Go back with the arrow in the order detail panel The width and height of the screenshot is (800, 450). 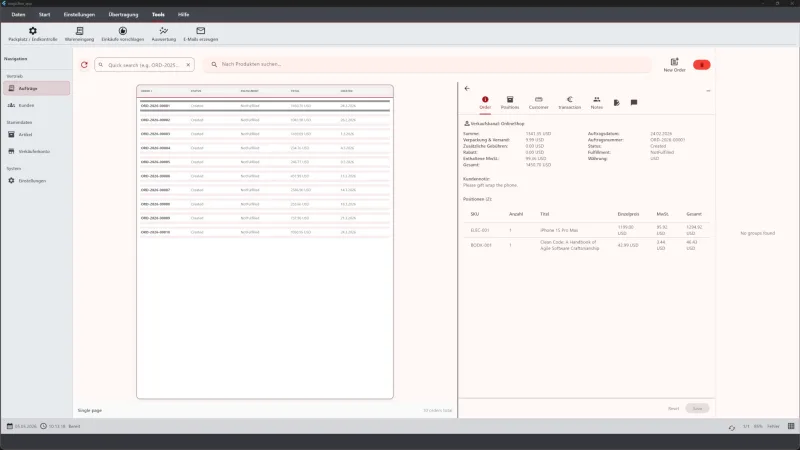click(467, 88)
